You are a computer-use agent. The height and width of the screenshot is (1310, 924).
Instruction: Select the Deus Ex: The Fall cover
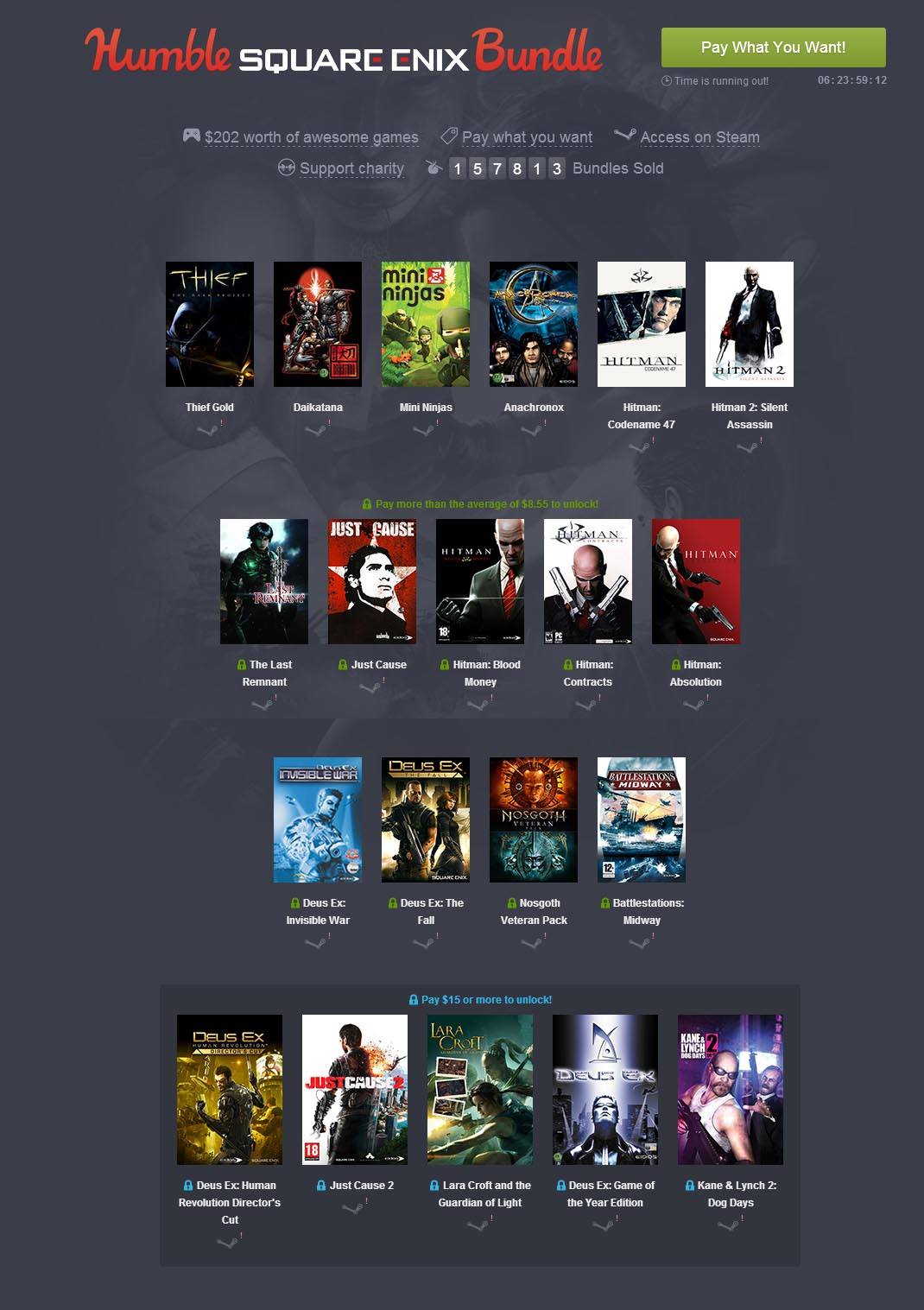coord(426,820)
